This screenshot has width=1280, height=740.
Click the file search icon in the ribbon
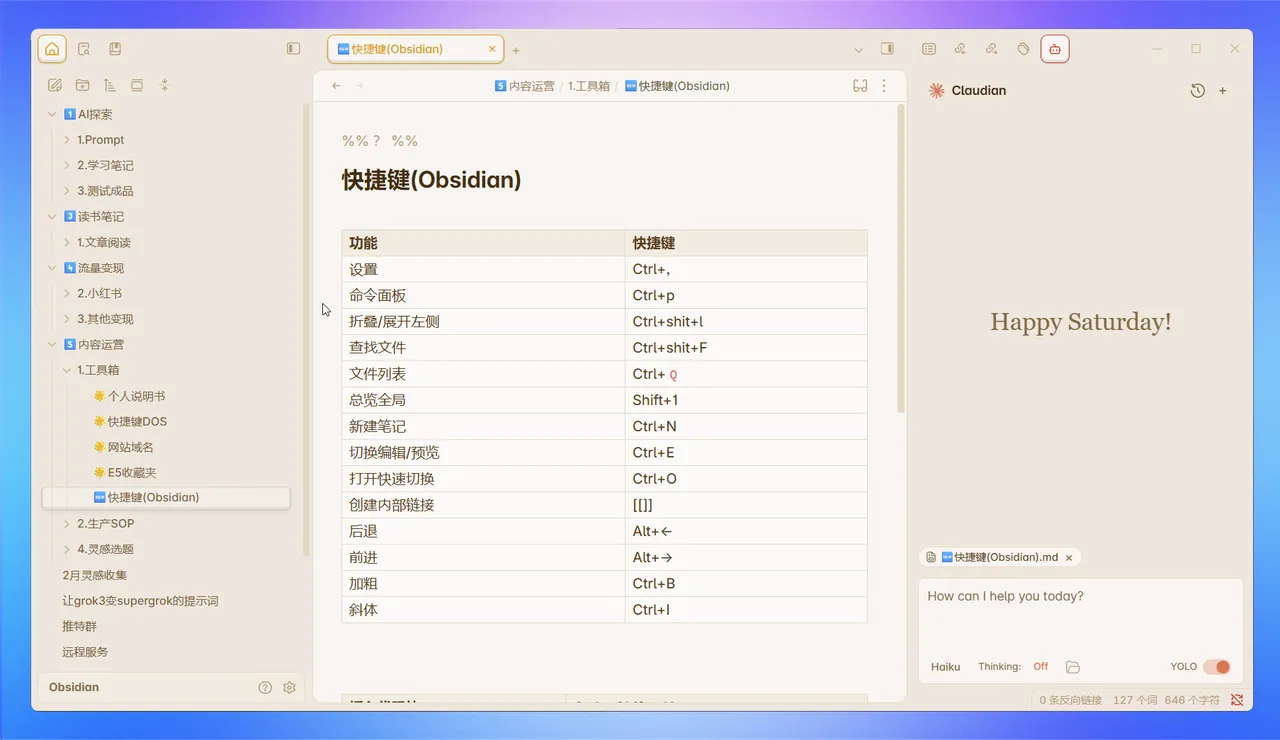point(84,49)
